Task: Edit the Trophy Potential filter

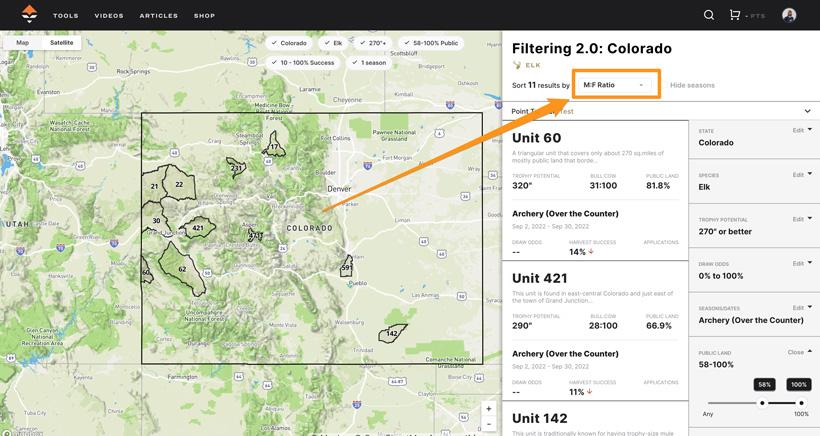Action: [x=802, y=219]
